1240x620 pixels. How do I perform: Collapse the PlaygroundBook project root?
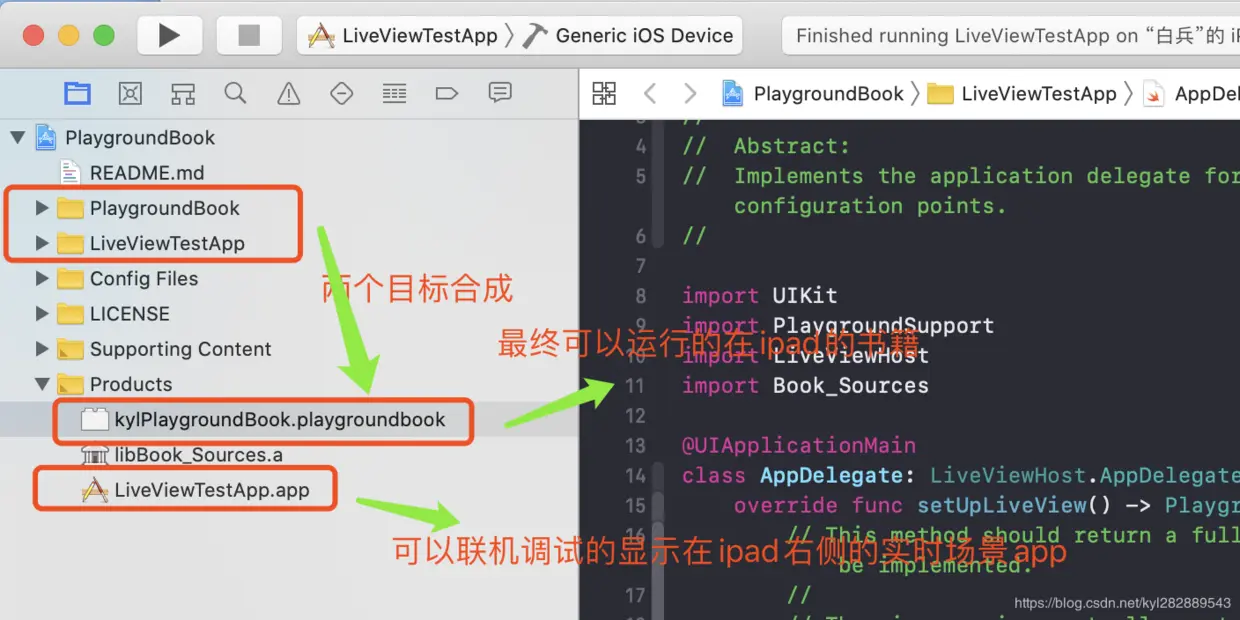(x=18, y=138)
